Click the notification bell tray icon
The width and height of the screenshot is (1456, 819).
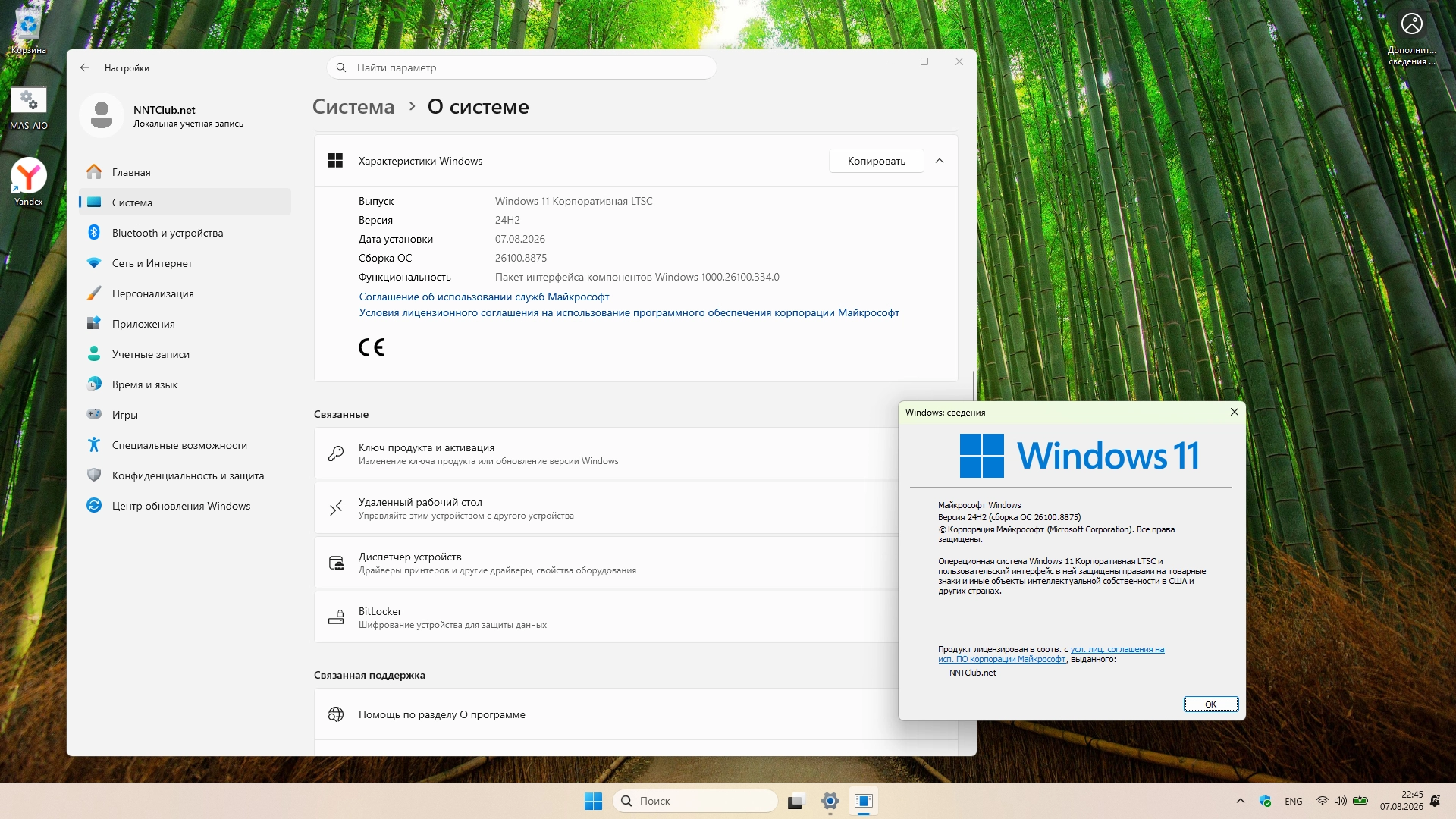(1436, 801)
